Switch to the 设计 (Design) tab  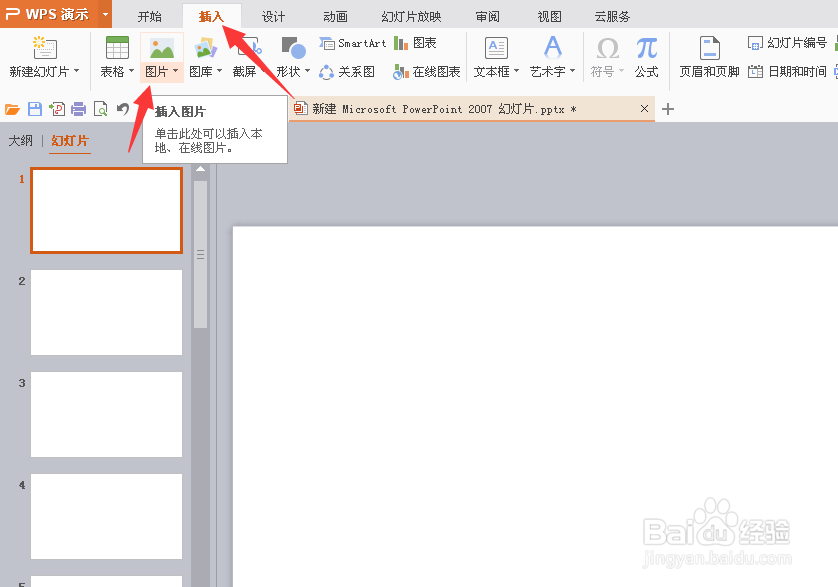(x=273, y=17)
